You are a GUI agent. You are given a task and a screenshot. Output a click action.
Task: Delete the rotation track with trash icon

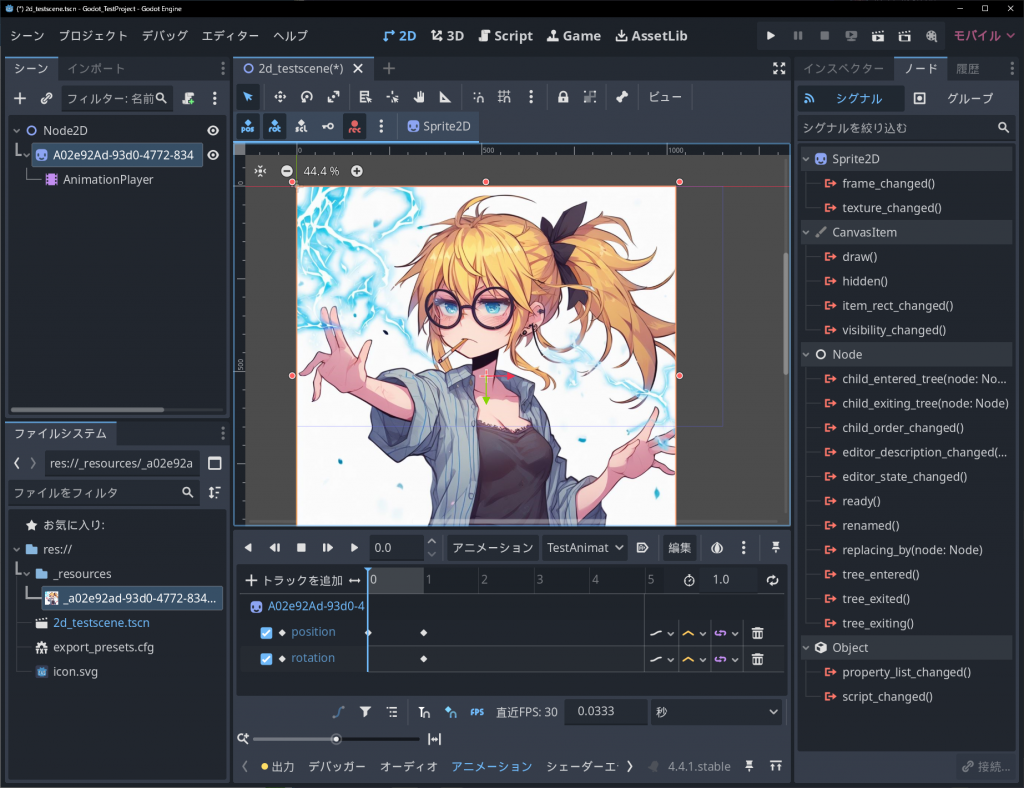758,659
